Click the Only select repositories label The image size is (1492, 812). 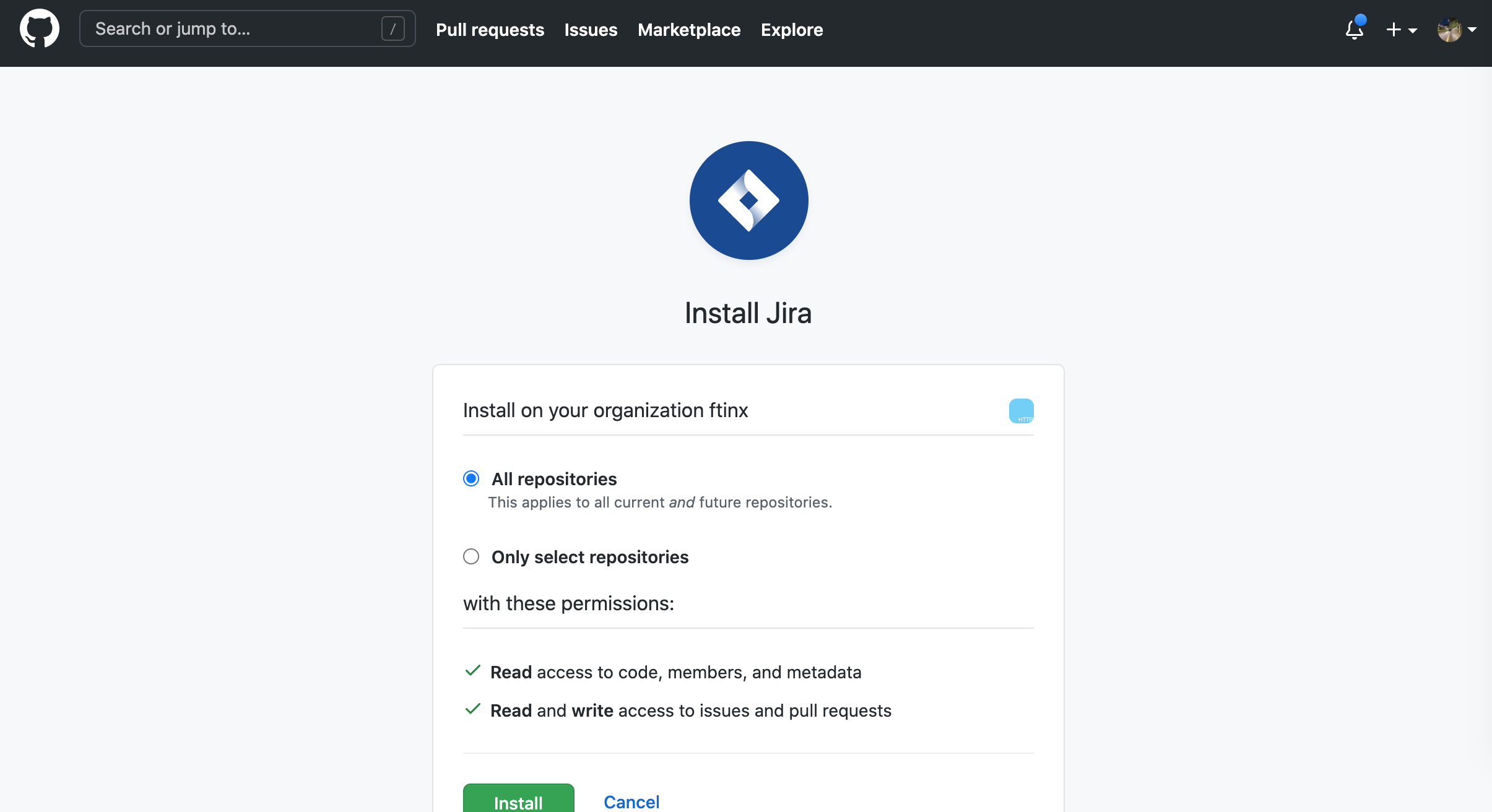pos(589,557)
